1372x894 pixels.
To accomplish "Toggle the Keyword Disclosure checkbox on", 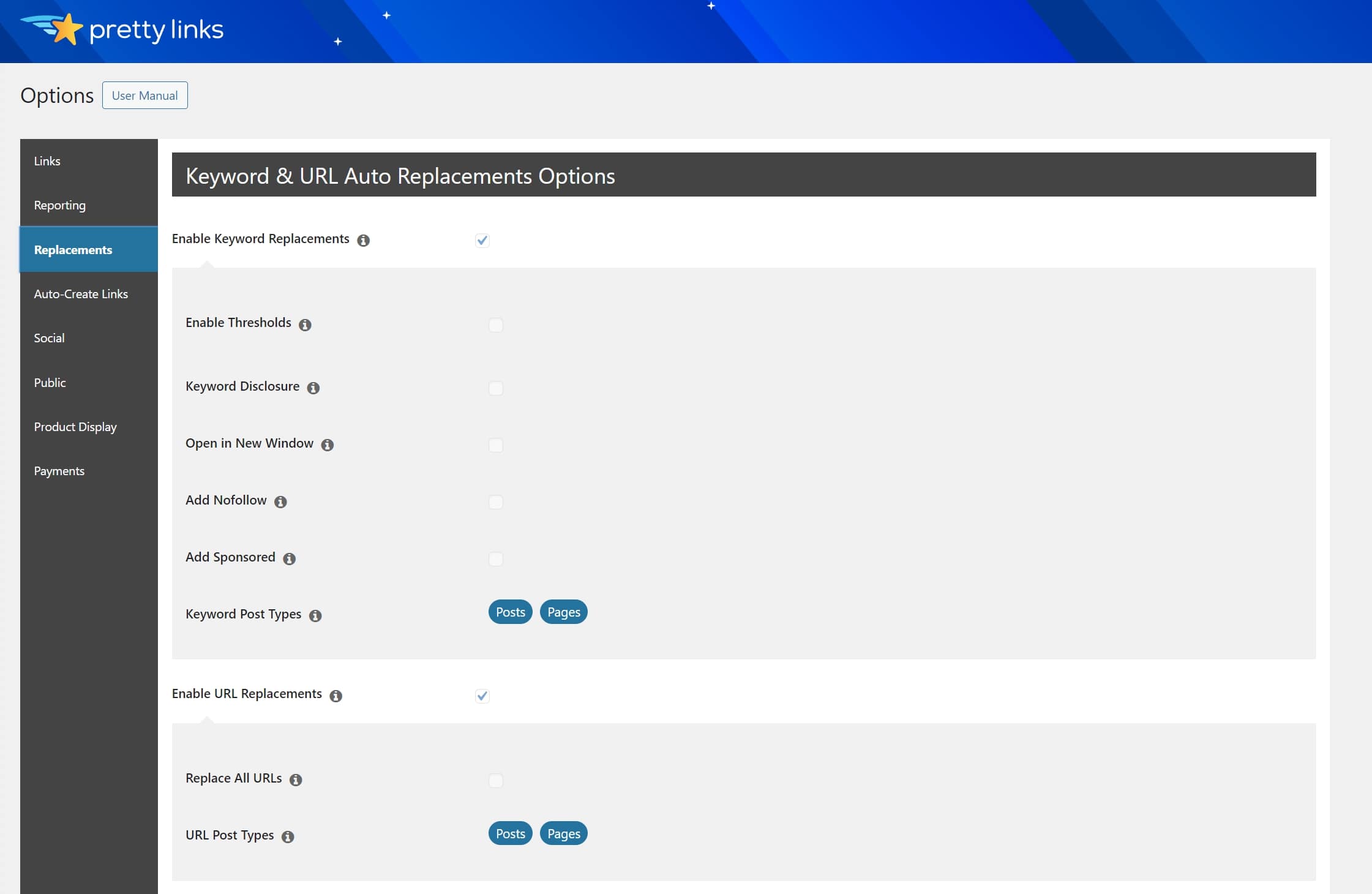I will 496,388.
